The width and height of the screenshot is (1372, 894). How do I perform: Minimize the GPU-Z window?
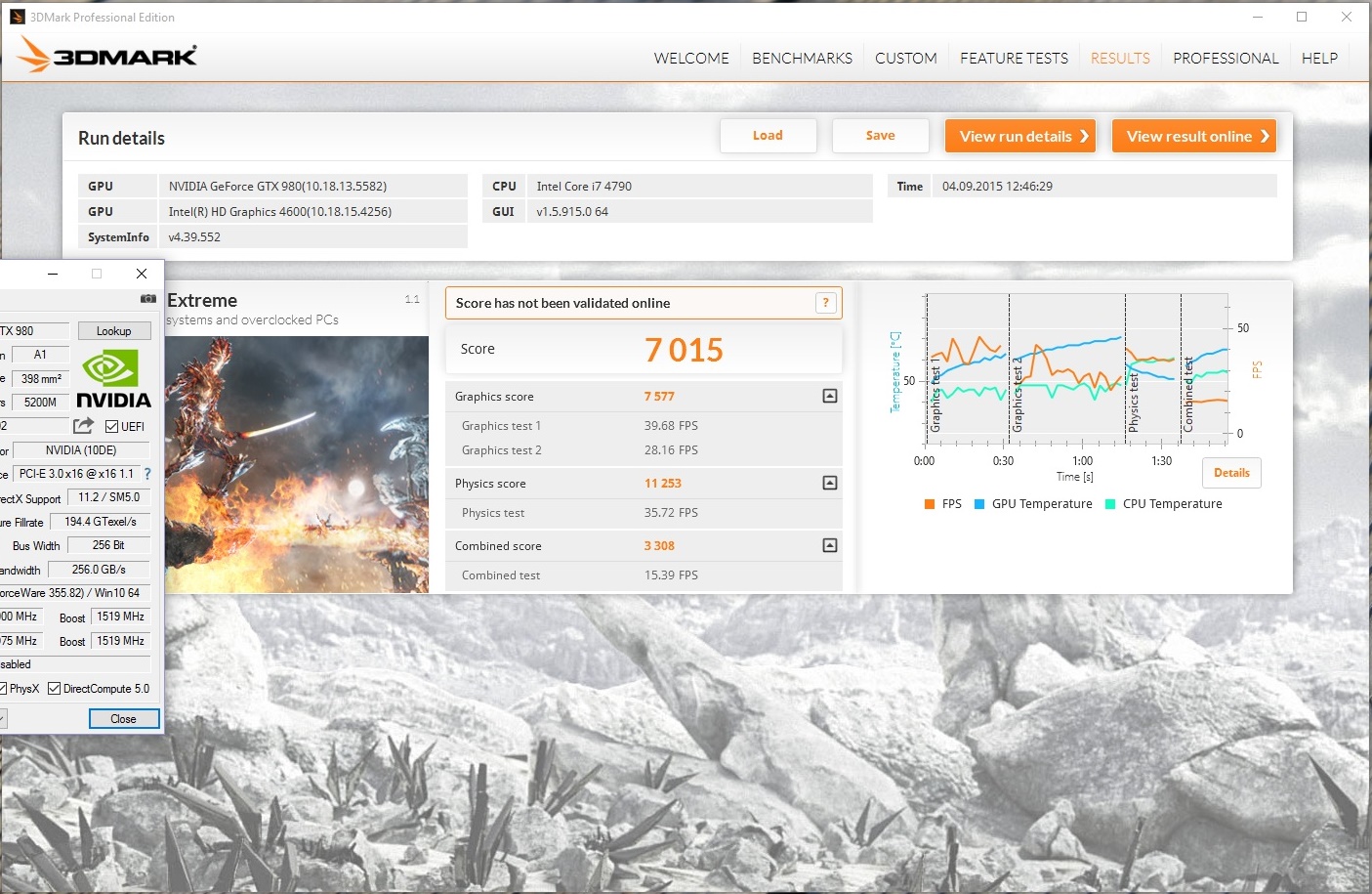tap(53, 274)
